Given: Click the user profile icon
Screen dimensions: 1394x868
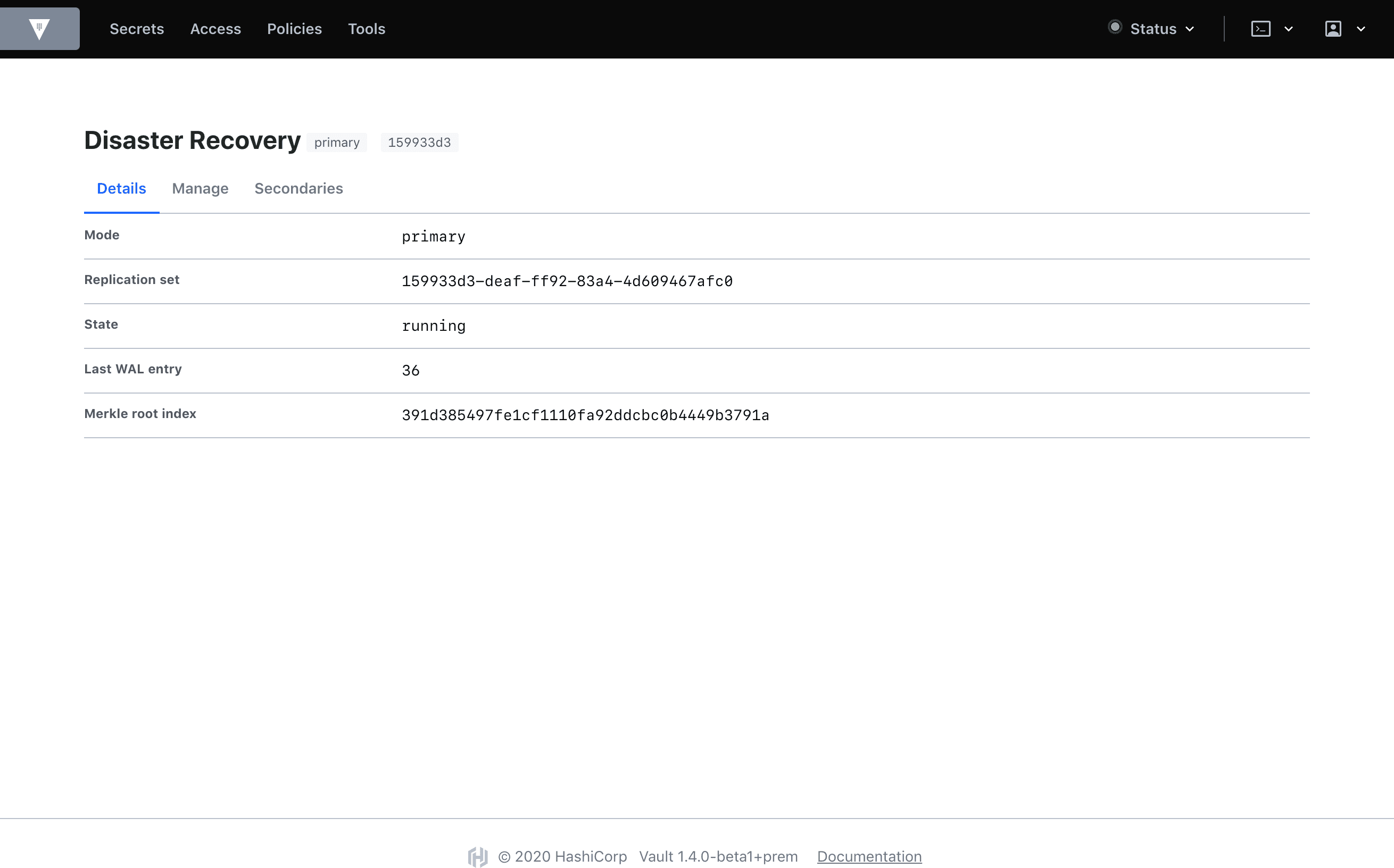Looking at the screenshot, I should coord(1333,29).
